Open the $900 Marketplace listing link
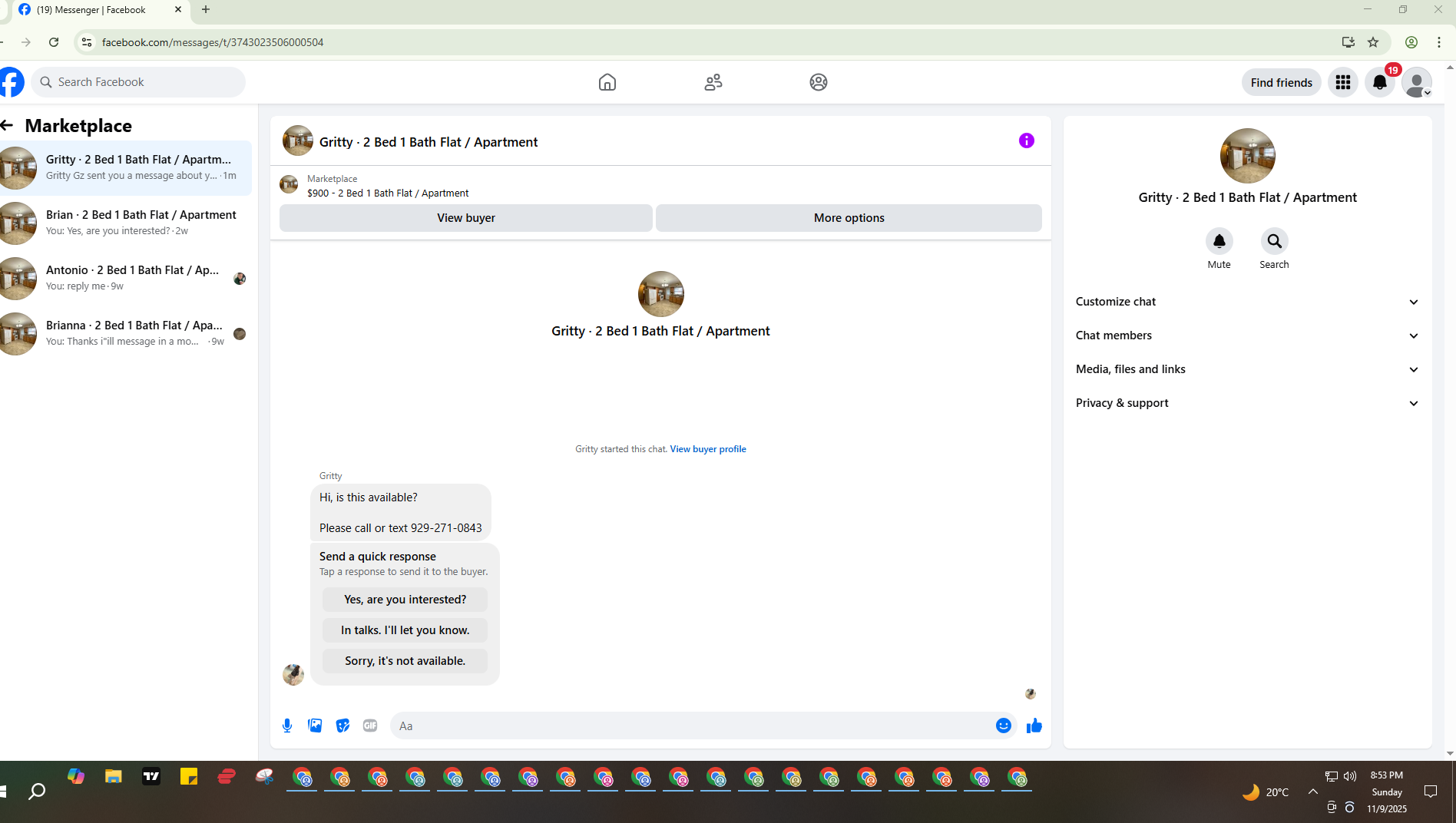The image size is (1456, 823). click(x=388, y=193)
